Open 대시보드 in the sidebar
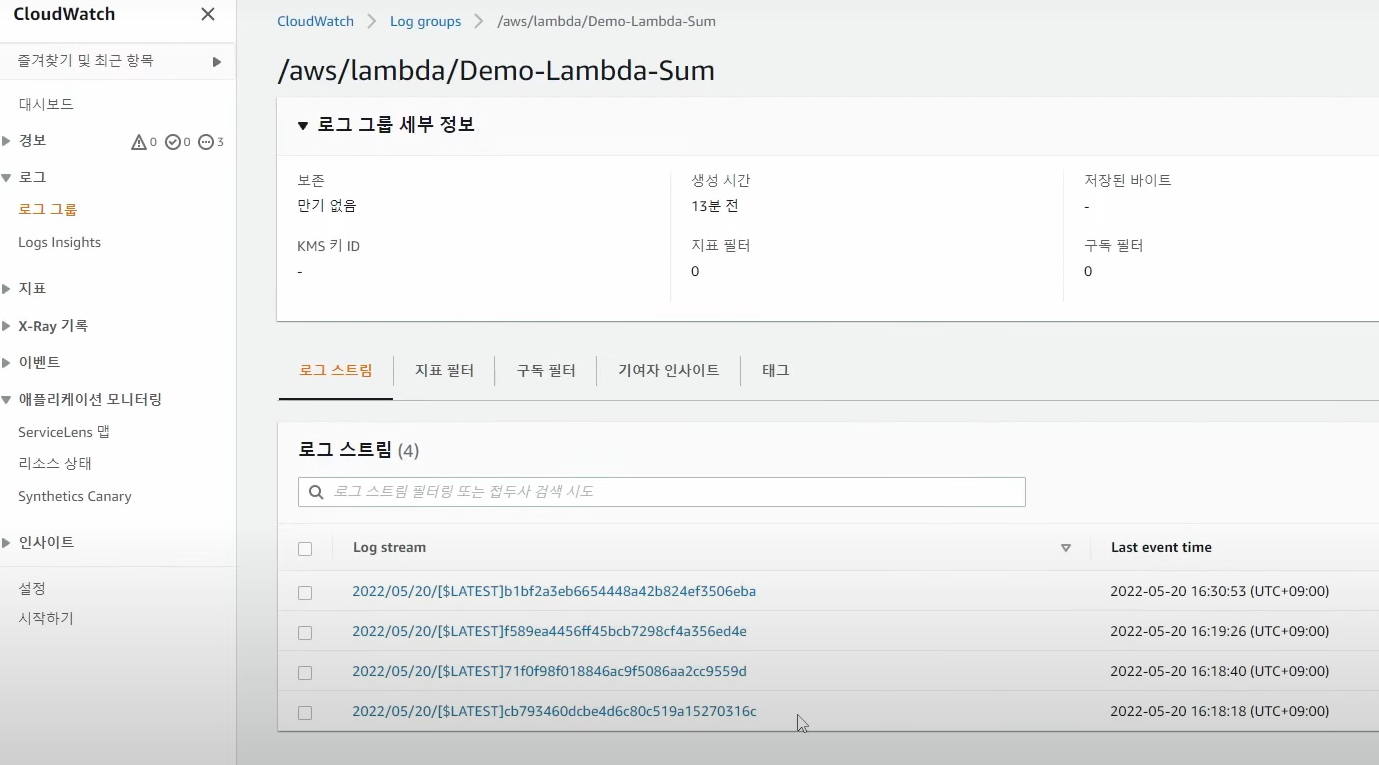 [x=46, y=104]
